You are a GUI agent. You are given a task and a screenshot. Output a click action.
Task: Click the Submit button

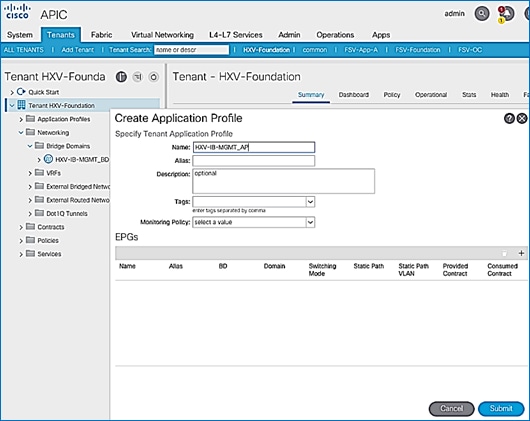coord(501,408)
